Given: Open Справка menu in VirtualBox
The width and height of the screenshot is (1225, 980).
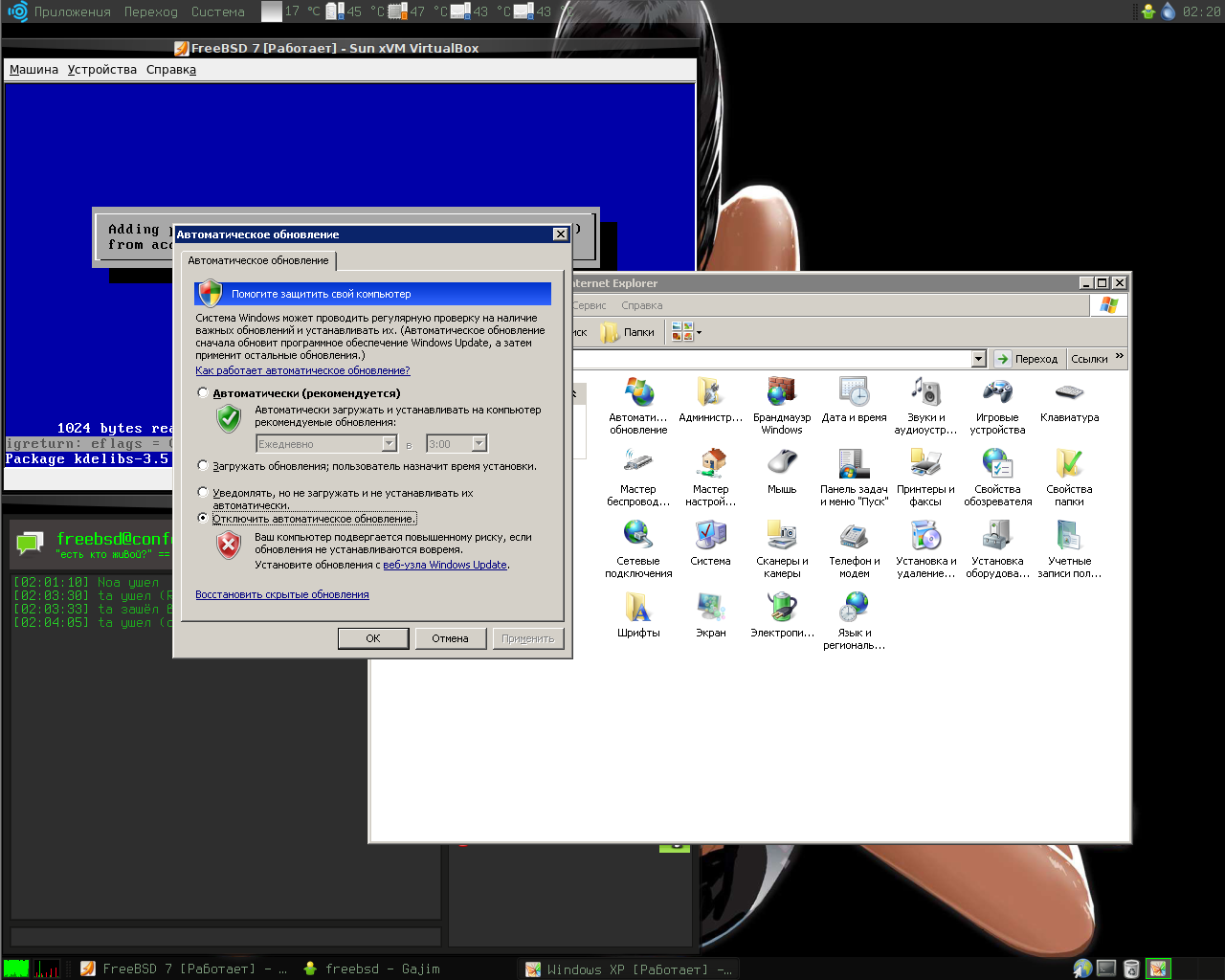Looking at the screenshot, I should tap(171, 70).
